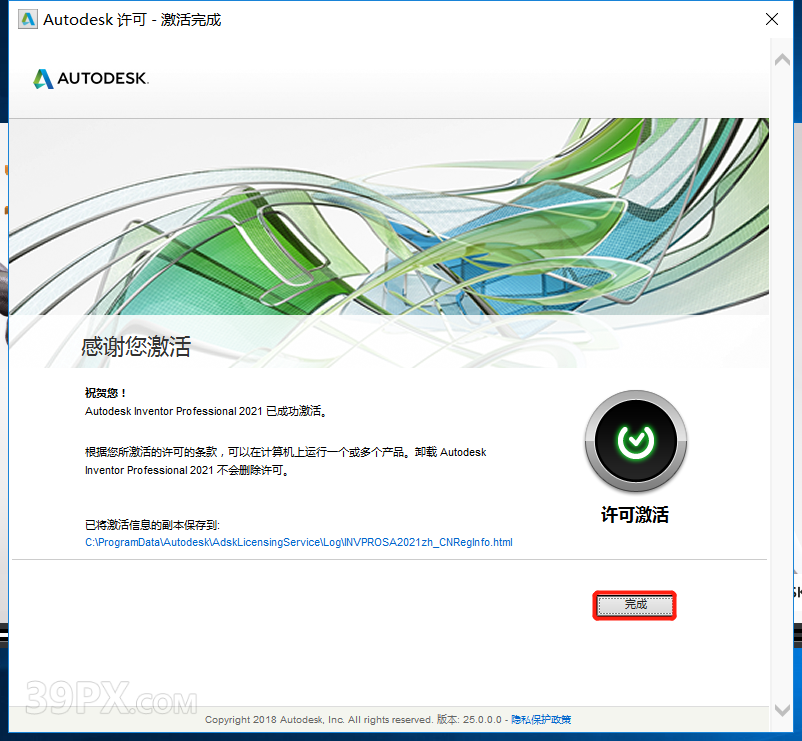Click the scroll up arrow of the dialog

782,60
